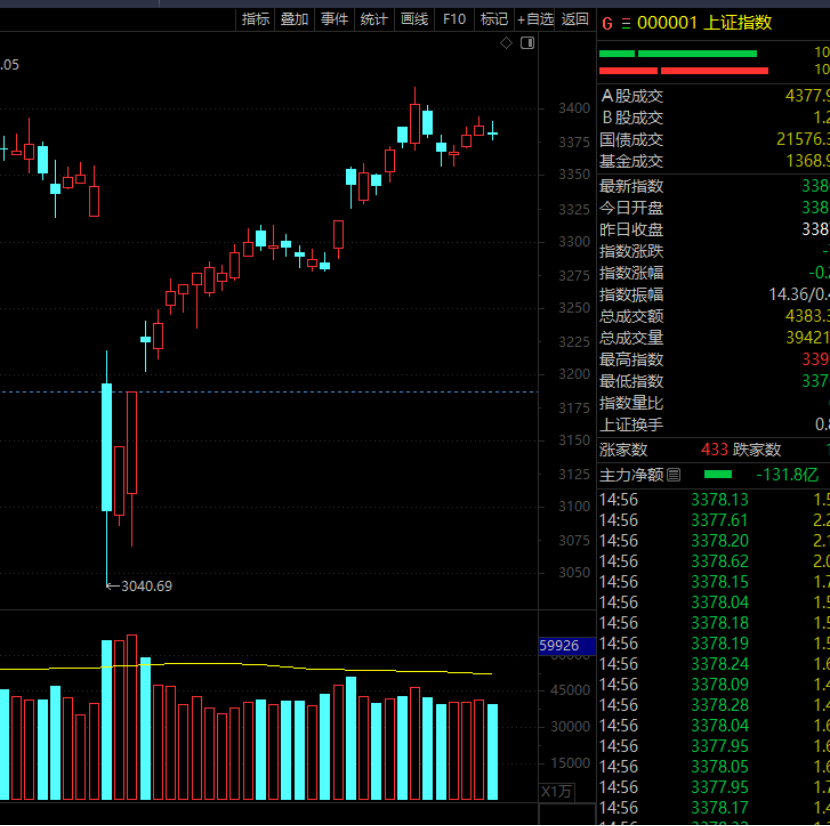Click the 指数涨跌 row label
The image size is (830, 826).
tap(631, 252)
